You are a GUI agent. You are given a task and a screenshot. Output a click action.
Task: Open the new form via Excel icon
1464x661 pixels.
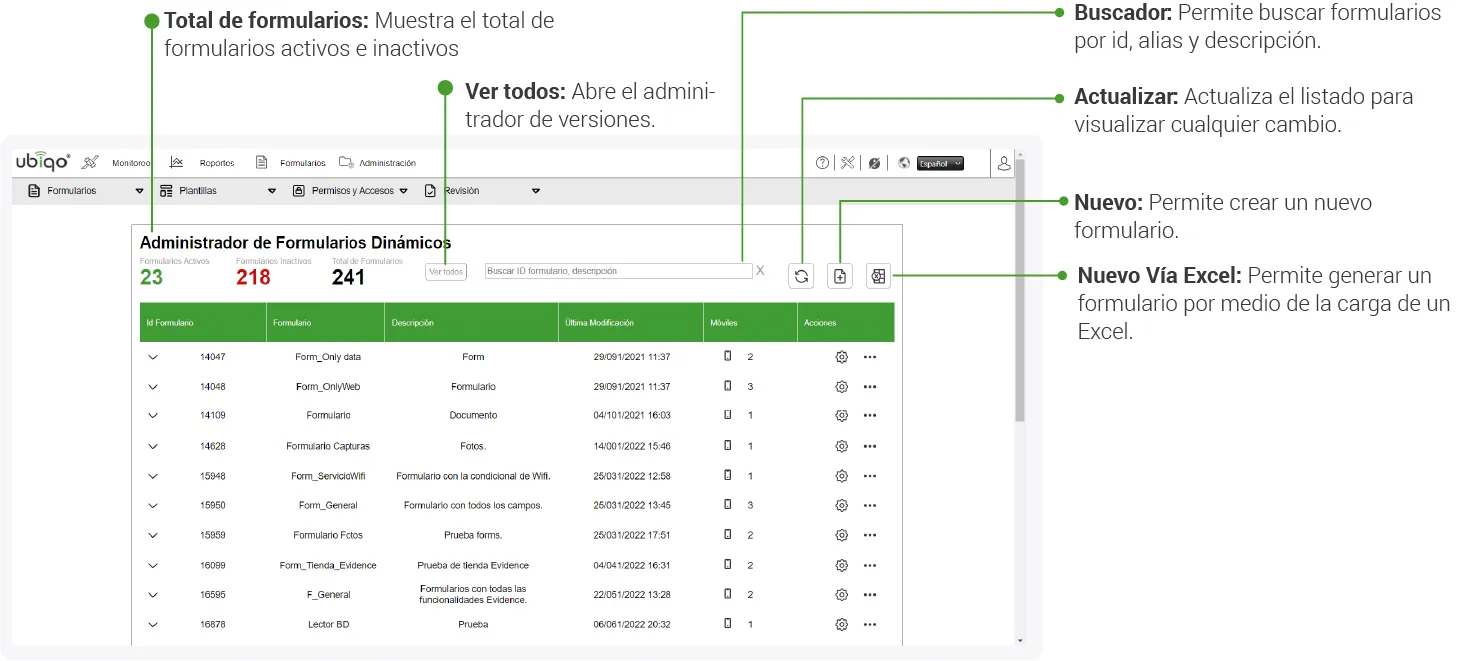(878, 277)
